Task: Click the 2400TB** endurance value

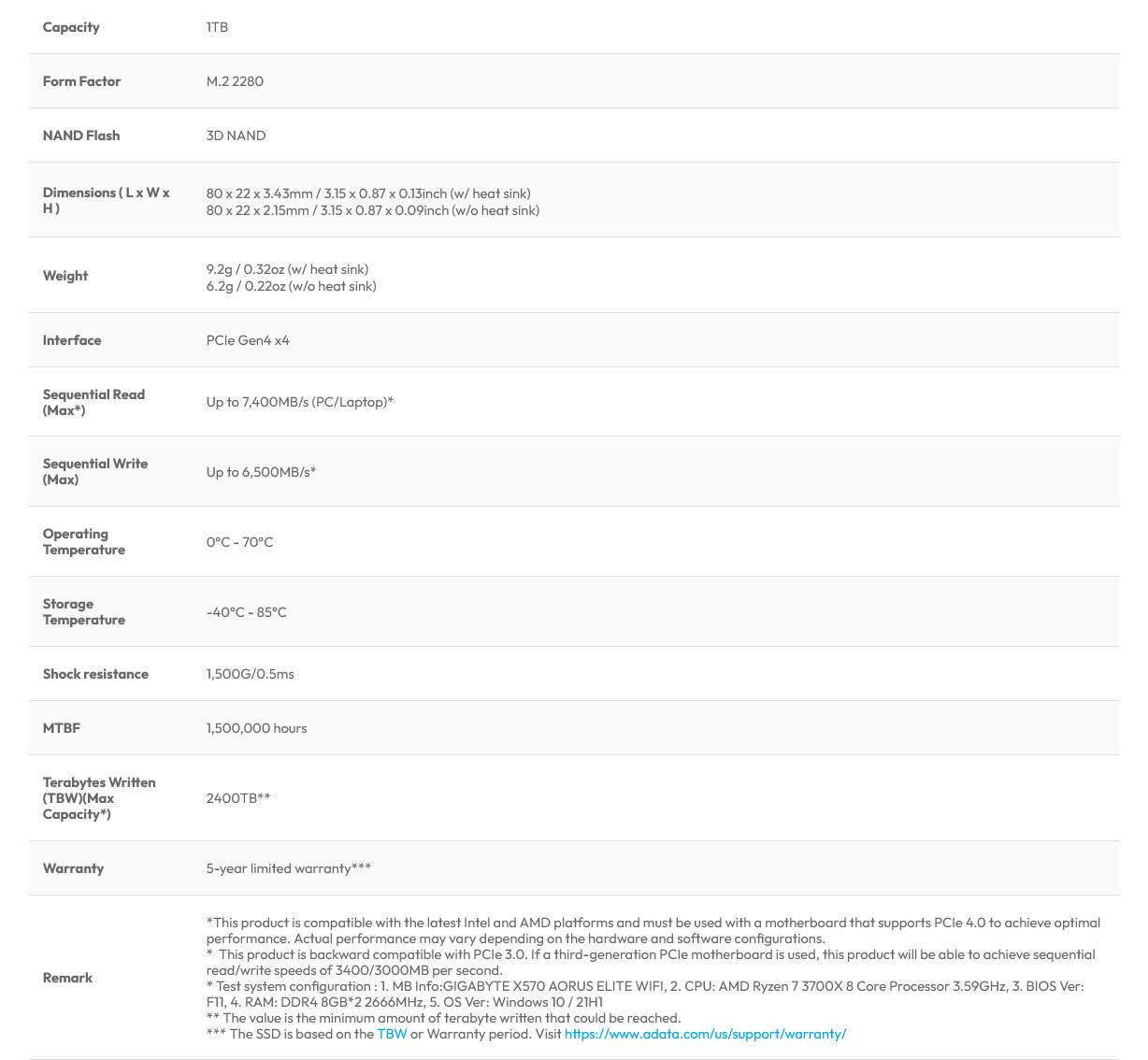Action: (238, 798)
